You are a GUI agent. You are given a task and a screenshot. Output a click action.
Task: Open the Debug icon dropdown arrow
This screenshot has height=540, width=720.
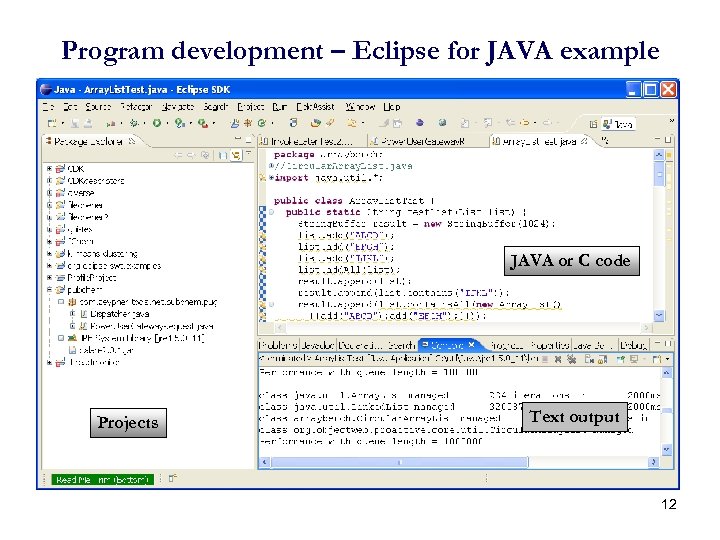click(144, 124)
